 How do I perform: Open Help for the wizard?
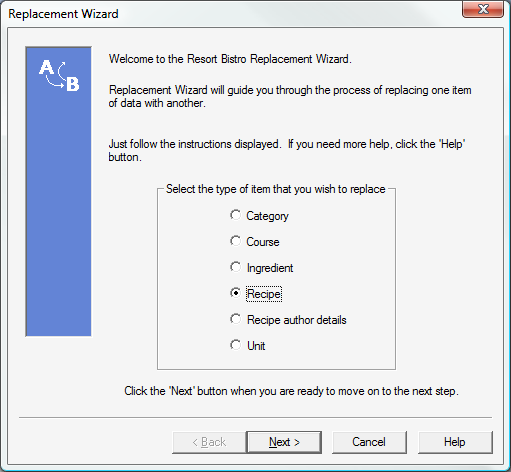tap(455, 442)
